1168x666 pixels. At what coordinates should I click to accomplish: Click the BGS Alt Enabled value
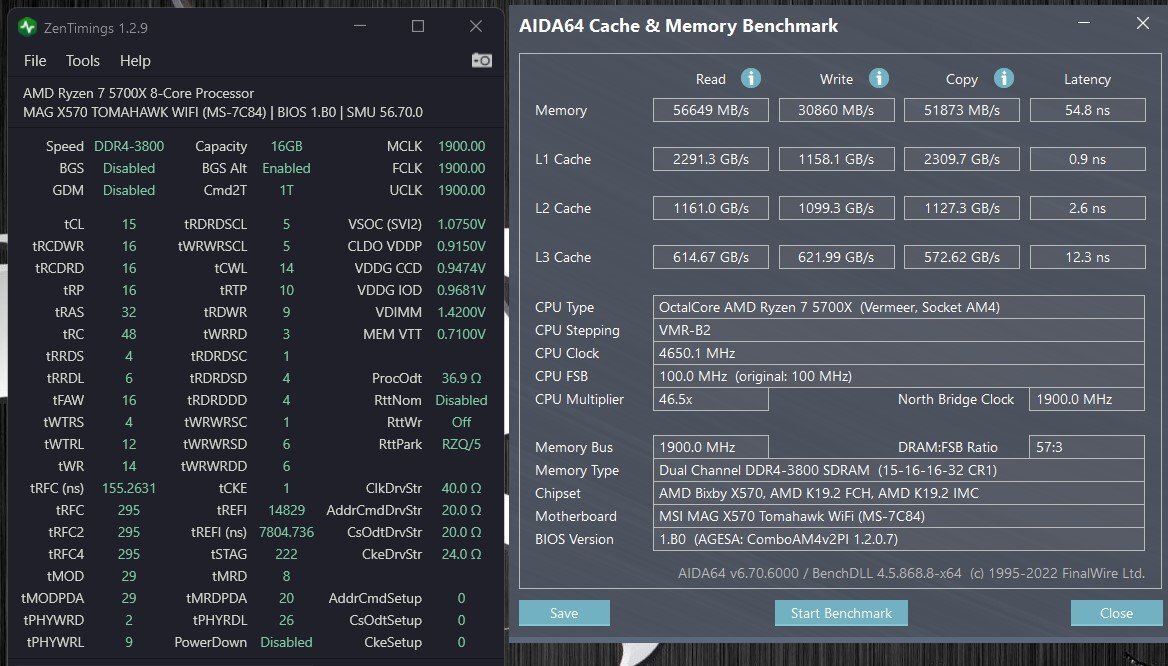(286, 168)
